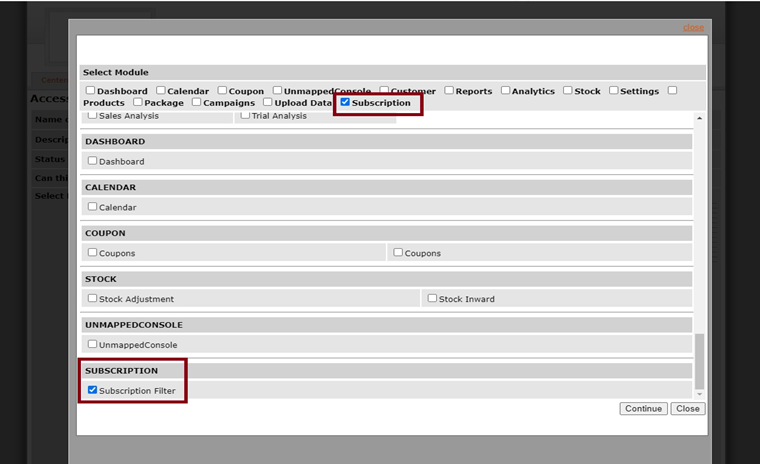Check Dashboard under the DASHBOARD section
760x464 pixels.
click(92, 160)
